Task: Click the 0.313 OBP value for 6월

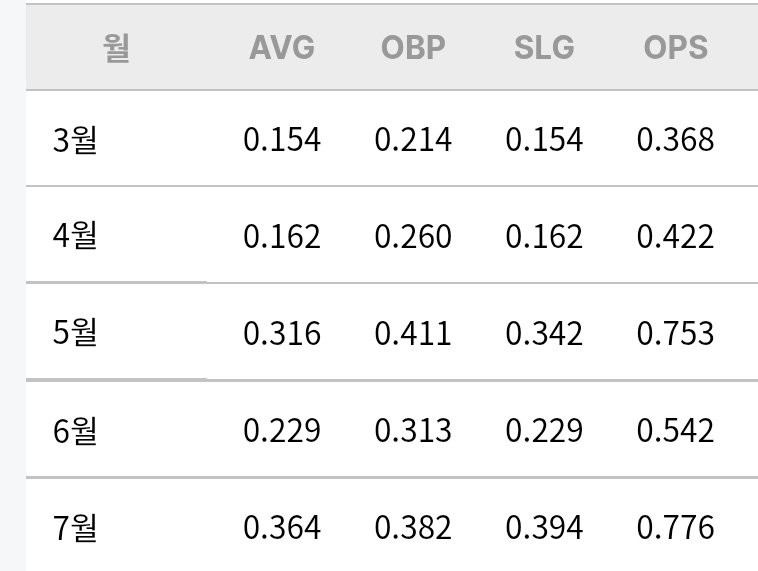Action: [x=413, y=430]
